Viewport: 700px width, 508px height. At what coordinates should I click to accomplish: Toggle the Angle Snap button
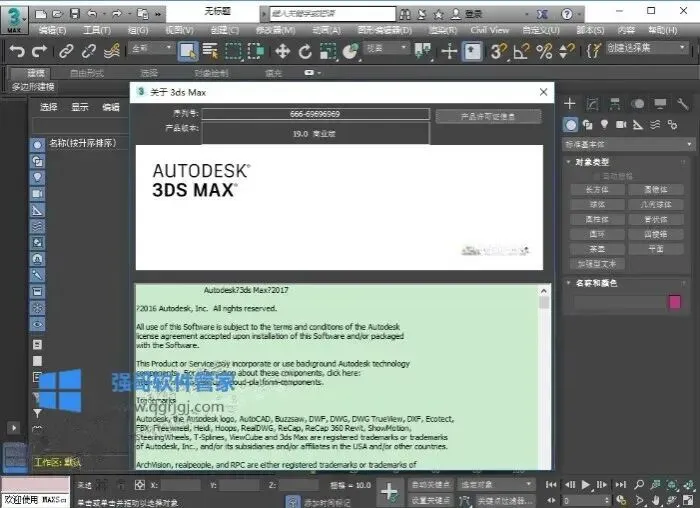pyautogui.click(x=521, y=51)
